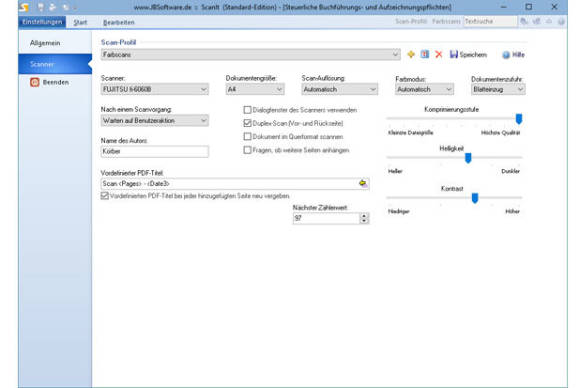Click the Höchste Qualität label
The height and width of the screenshot is (388, 580).
click(x=500, y=133)
